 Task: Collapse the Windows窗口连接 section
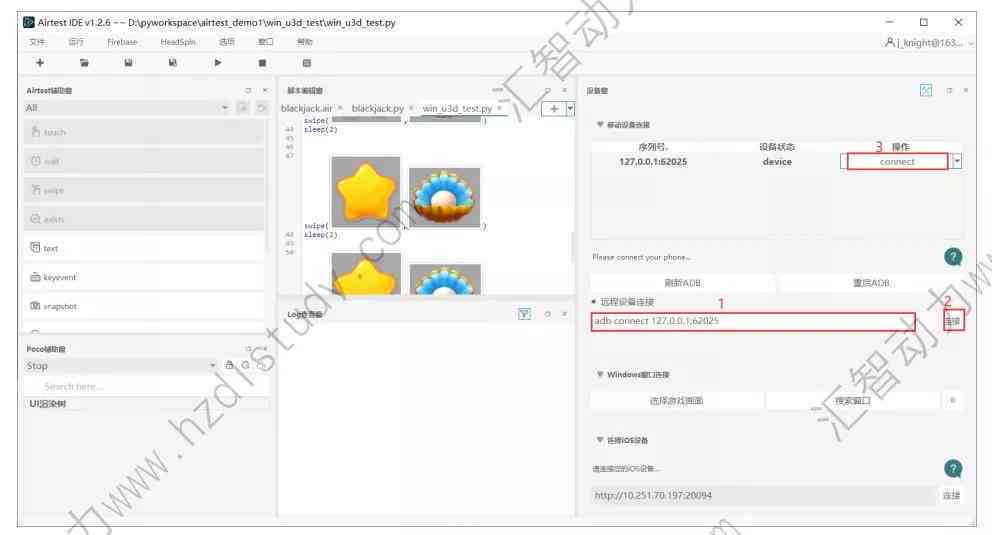coord(600,374)
